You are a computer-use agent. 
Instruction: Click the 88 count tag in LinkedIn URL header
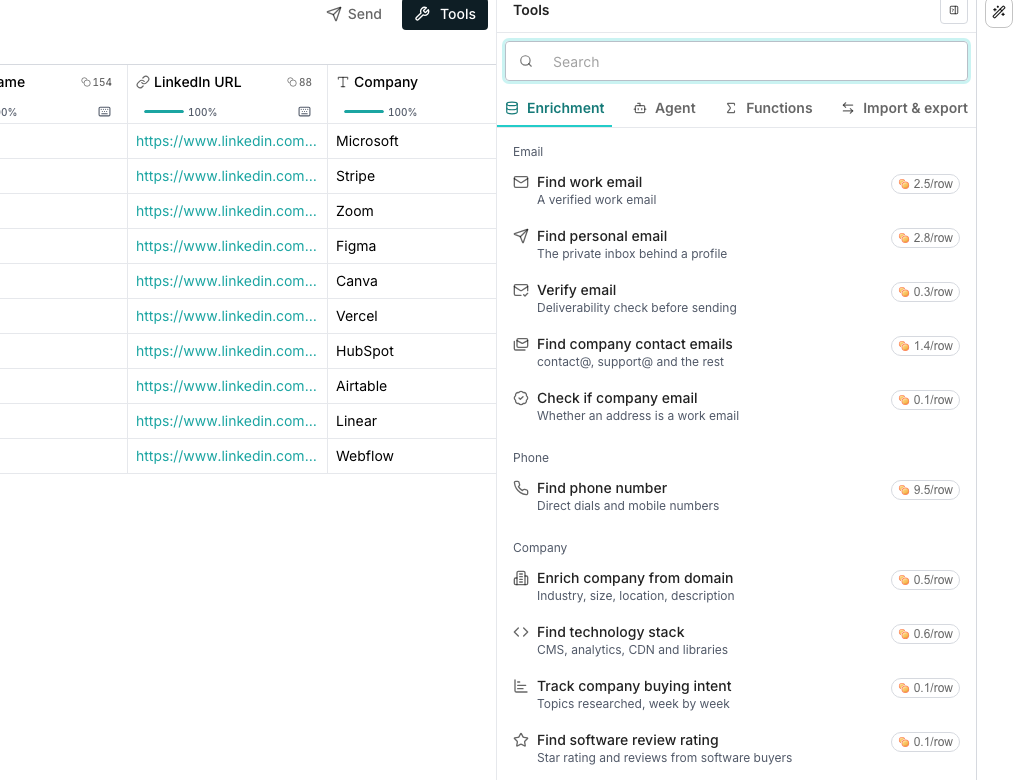point(299,82)
